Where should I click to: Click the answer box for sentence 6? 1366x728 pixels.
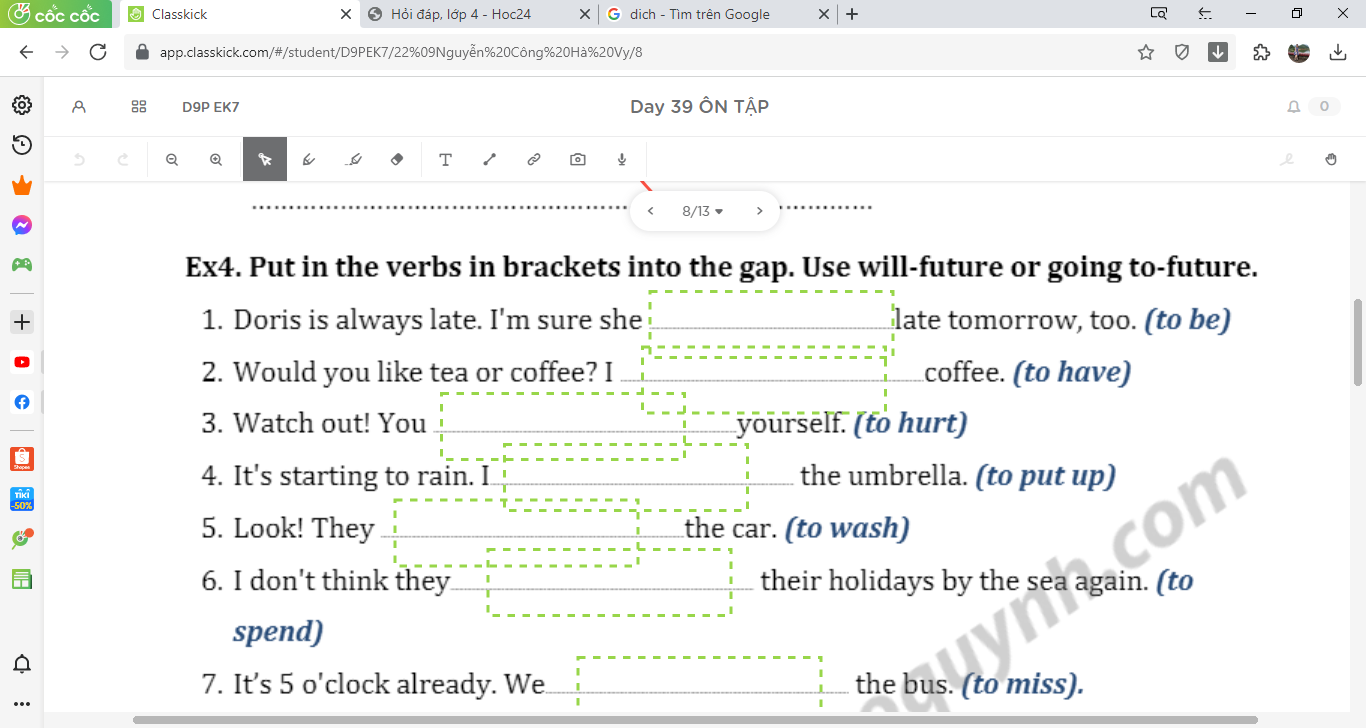click(x=609, y=582)
